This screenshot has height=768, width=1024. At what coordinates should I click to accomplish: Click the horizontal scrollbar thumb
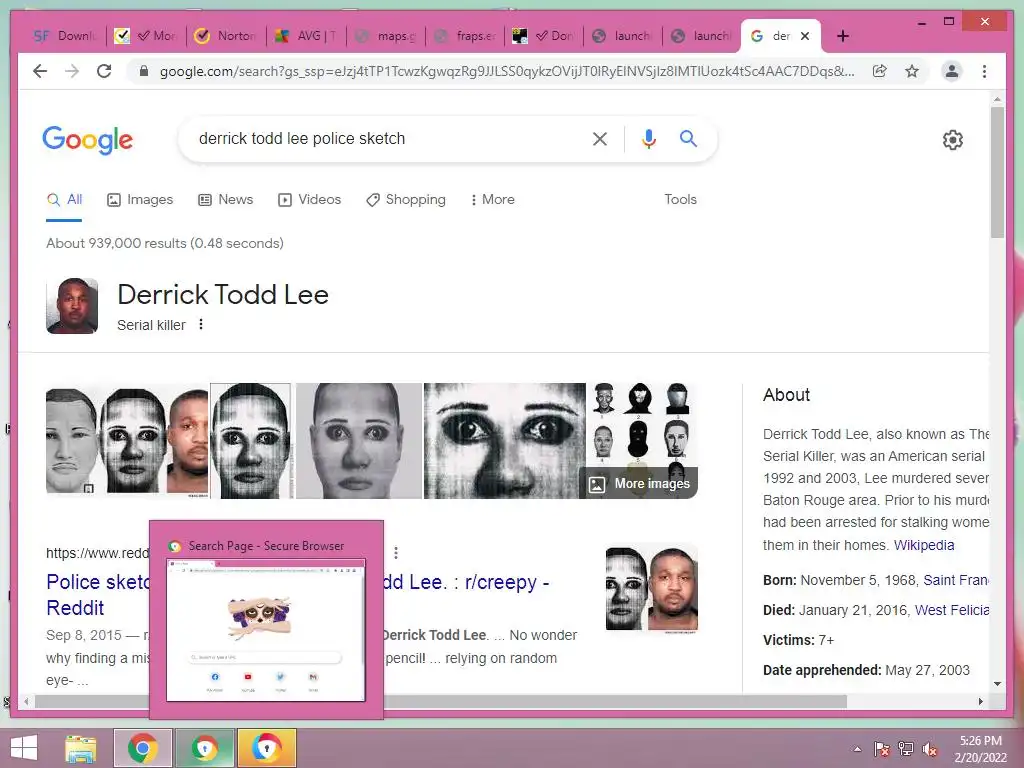pyautogui.click(x=441, y=701)
